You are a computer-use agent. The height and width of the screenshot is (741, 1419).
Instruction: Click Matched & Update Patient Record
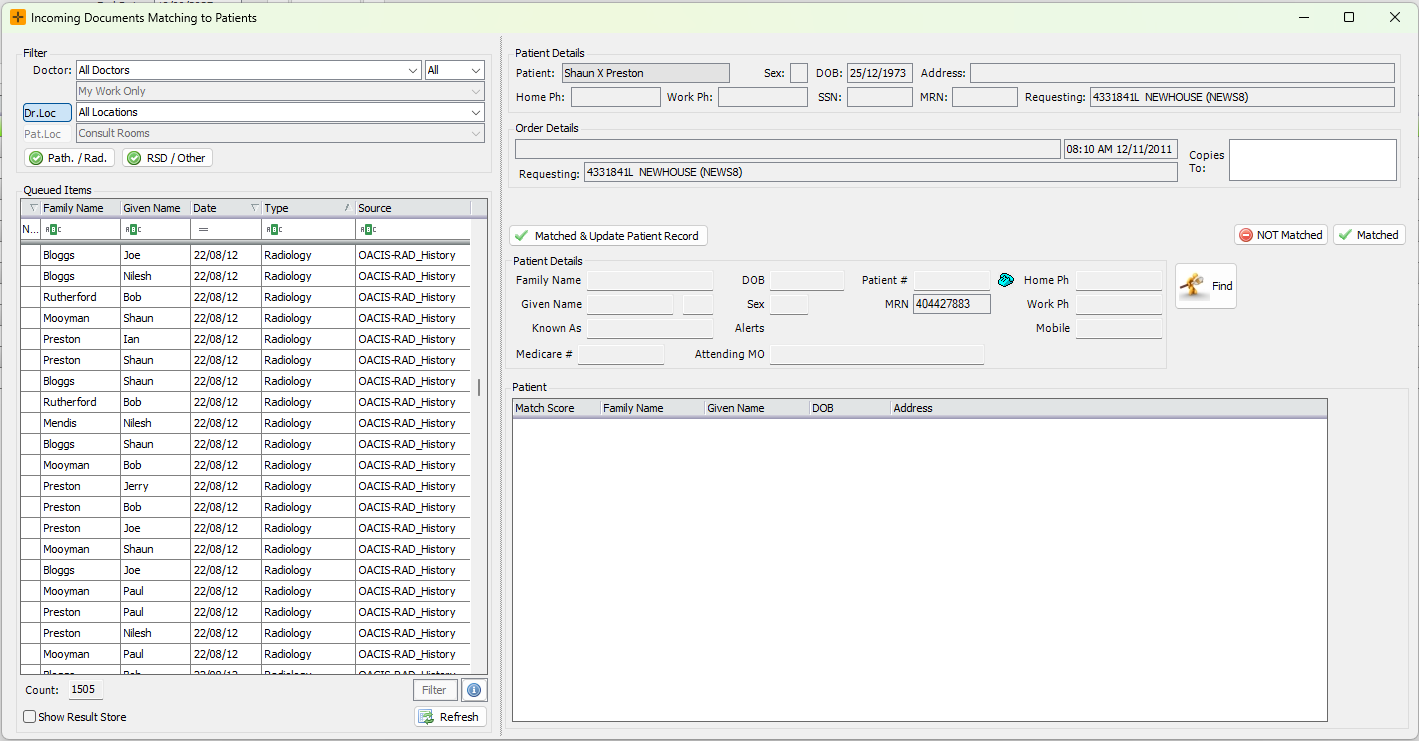pos(607,236)
